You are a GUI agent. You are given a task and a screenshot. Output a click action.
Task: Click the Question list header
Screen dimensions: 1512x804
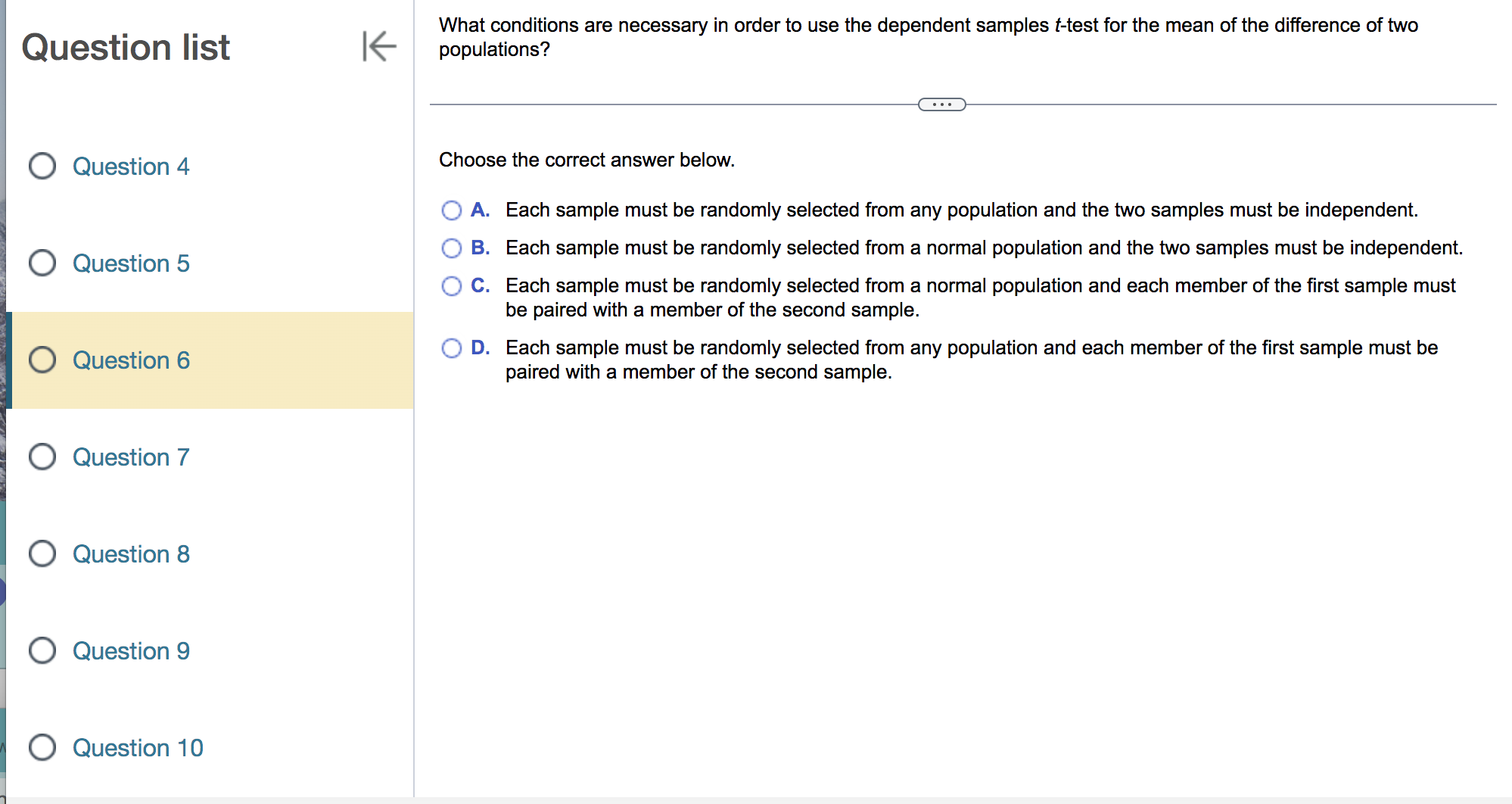[126, 47]
